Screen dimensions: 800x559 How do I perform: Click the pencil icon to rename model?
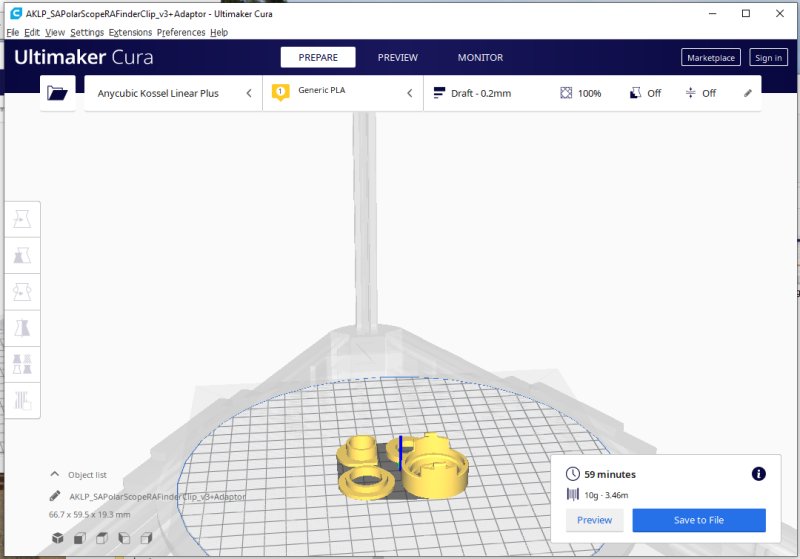click(55, 496)
